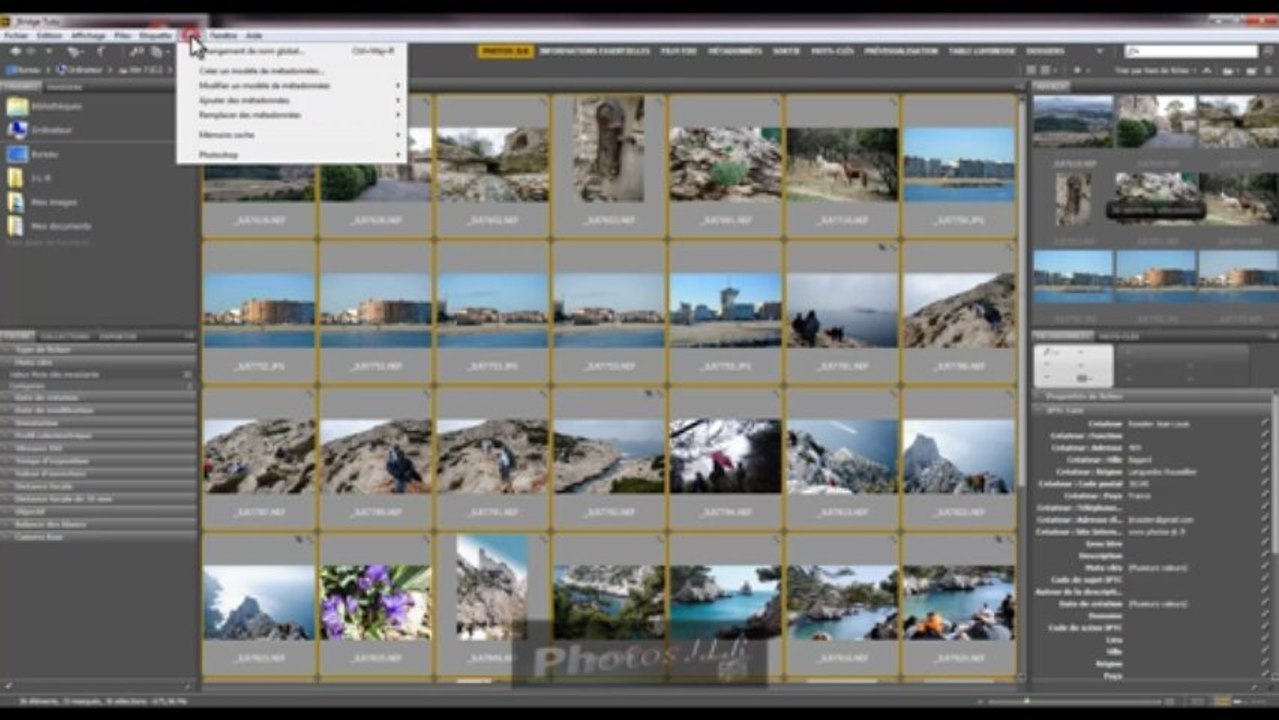Switch to Mots-clés workspace
The width and height of the screenshot is (1279, 720).
tap(832, 51)
